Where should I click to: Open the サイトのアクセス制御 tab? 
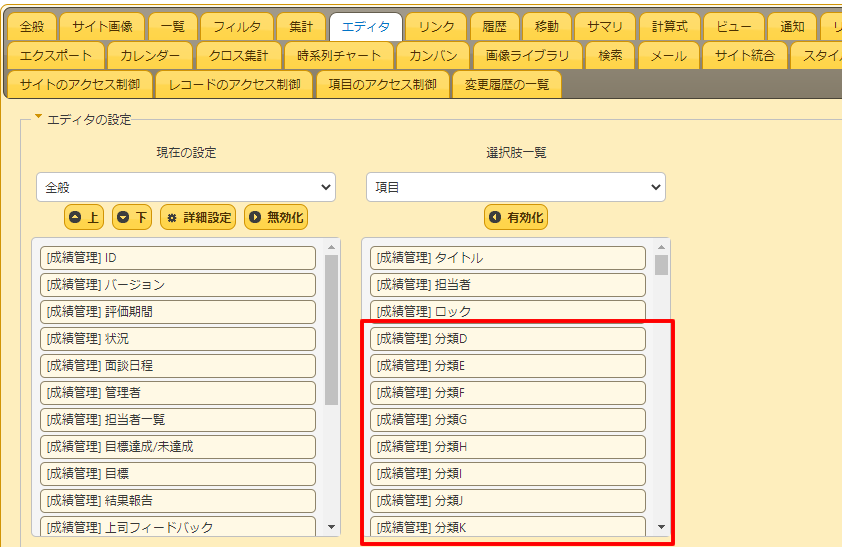click(x=80, y=84)
